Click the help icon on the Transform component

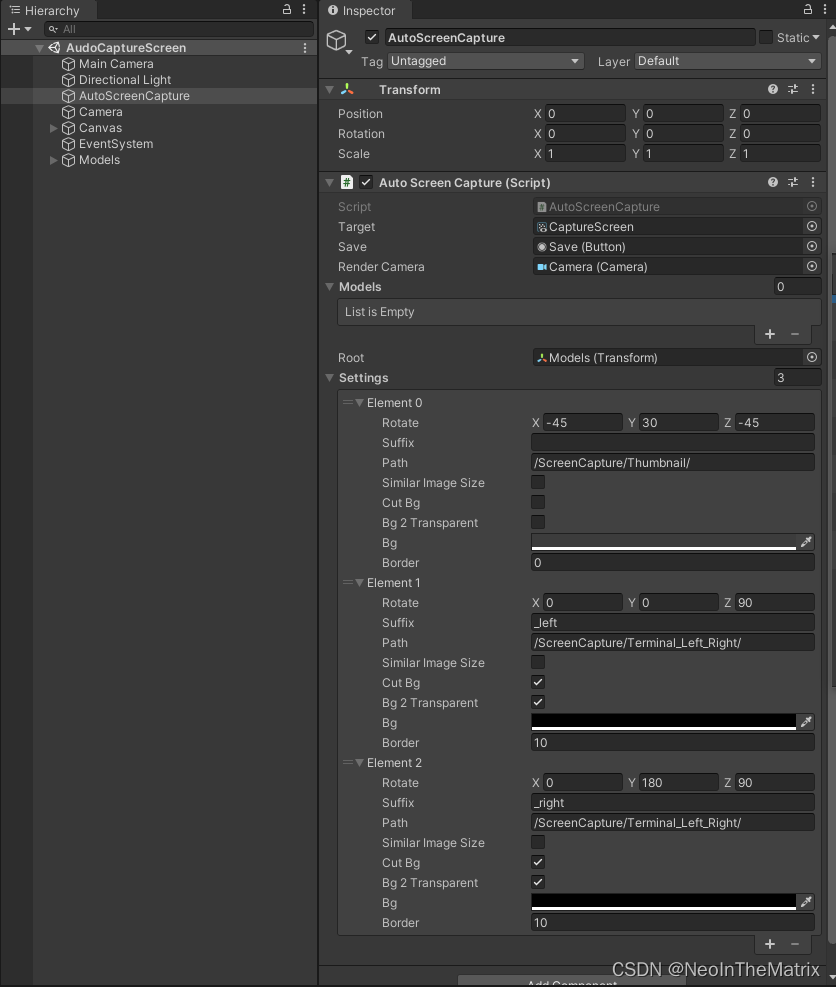pyautogui.click(x=772, y=89)
